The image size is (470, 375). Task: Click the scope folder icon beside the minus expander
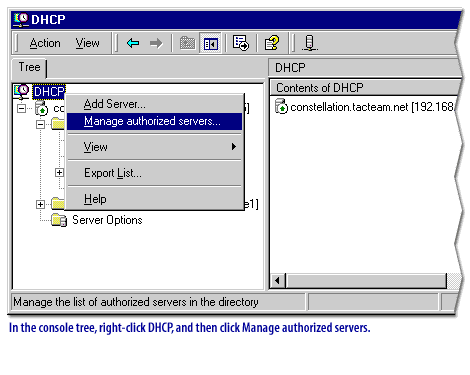pos(58,124)
